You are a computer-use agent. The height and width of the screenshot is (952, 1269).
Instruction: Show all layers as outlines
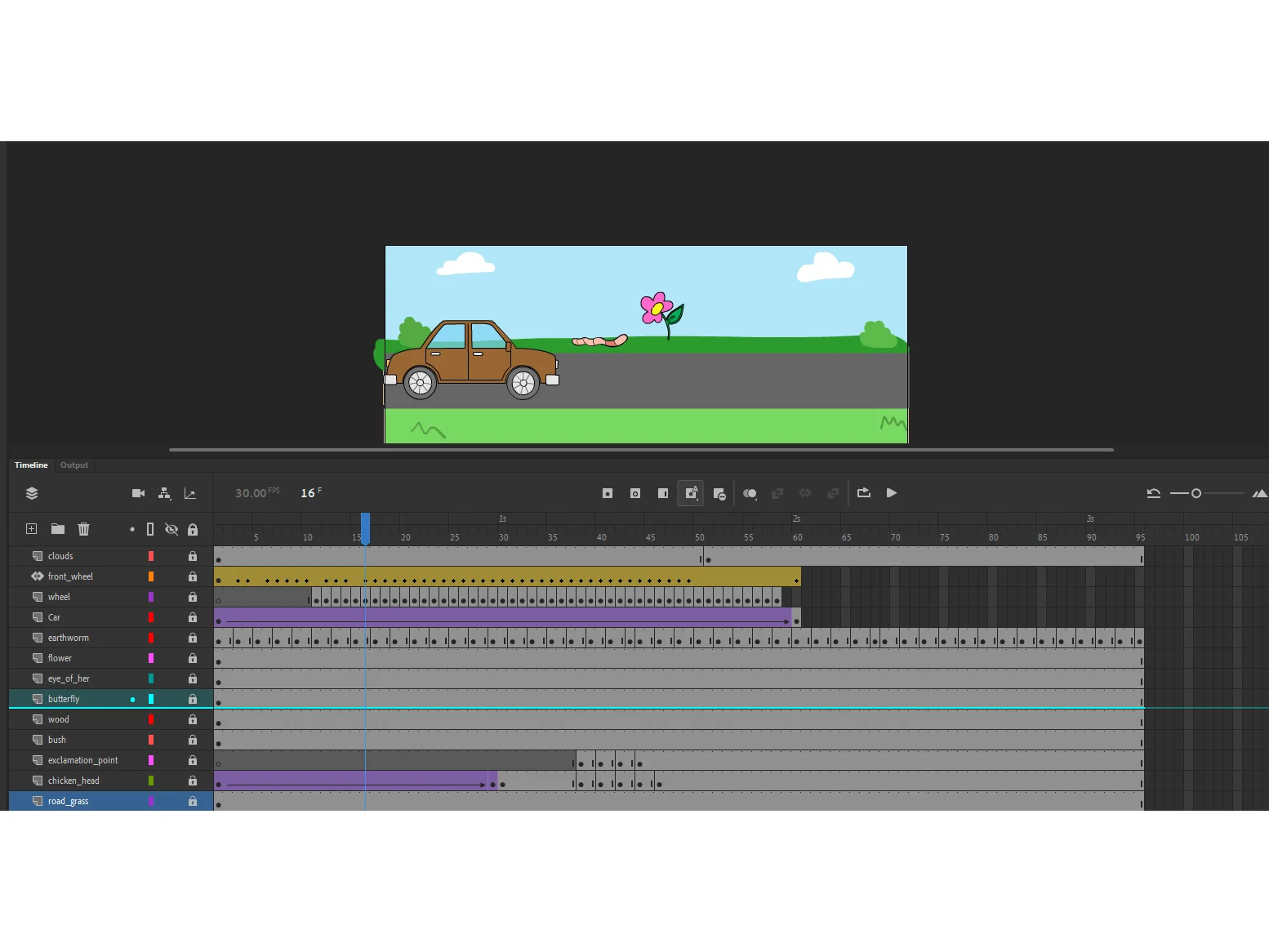click(x=150, y=529)
